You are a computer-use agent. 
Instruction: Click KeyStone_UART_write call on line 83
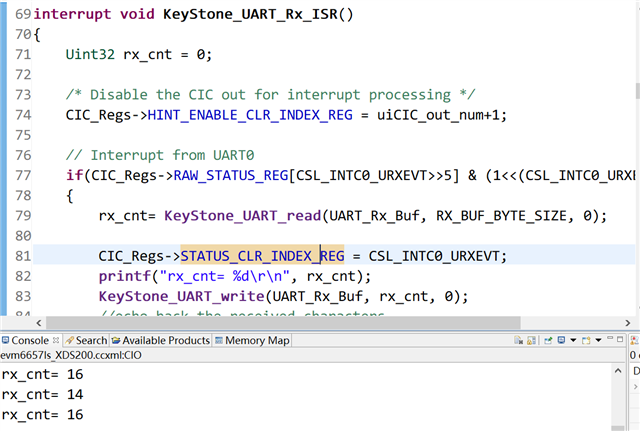pos(182,296)
